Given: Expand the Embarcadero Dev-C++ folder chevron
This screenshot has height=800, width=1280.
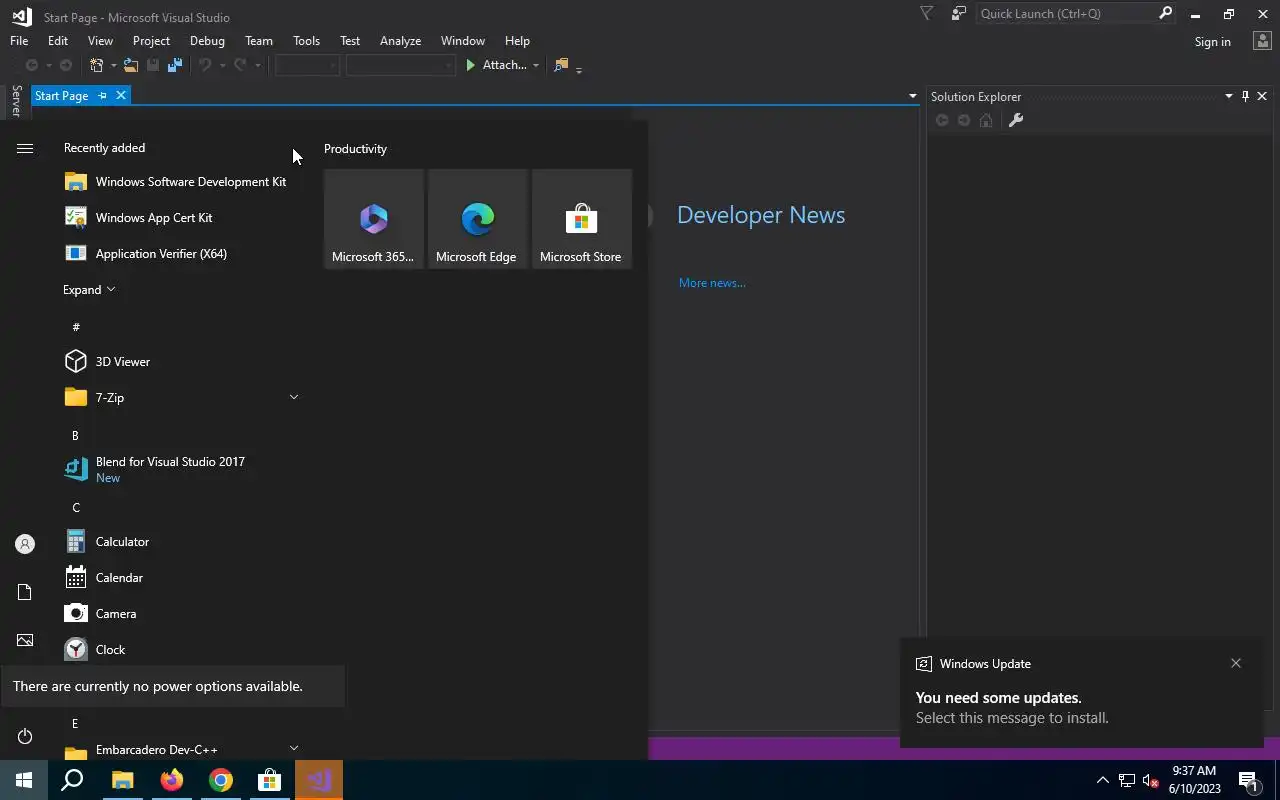Looking at the screenshot, I should coord(294,748).
